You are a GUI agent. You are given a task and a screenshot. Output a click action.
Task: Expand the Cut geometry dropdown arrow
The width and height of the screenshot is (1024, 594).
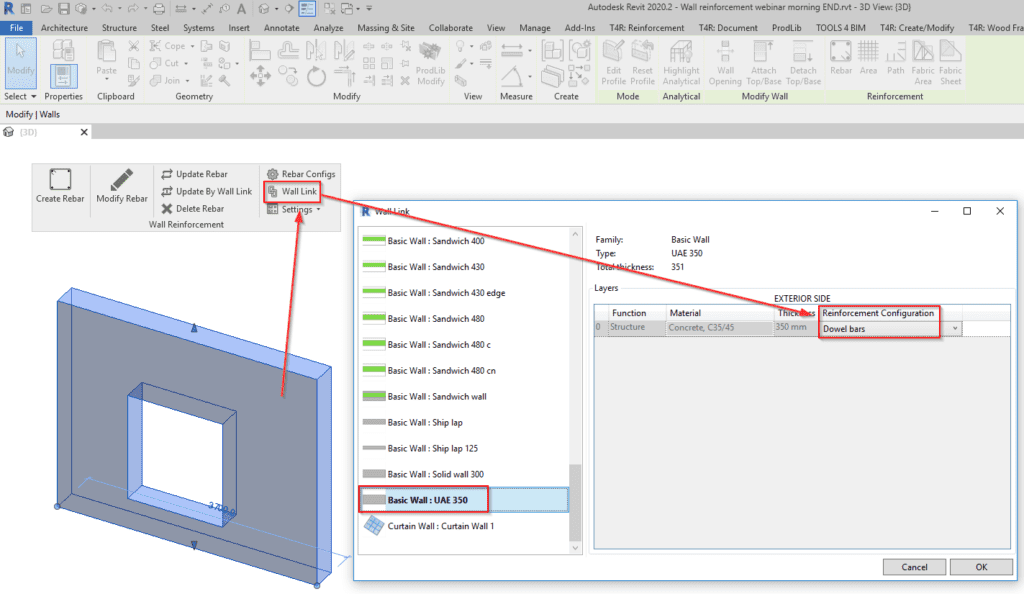click(186, 63)
